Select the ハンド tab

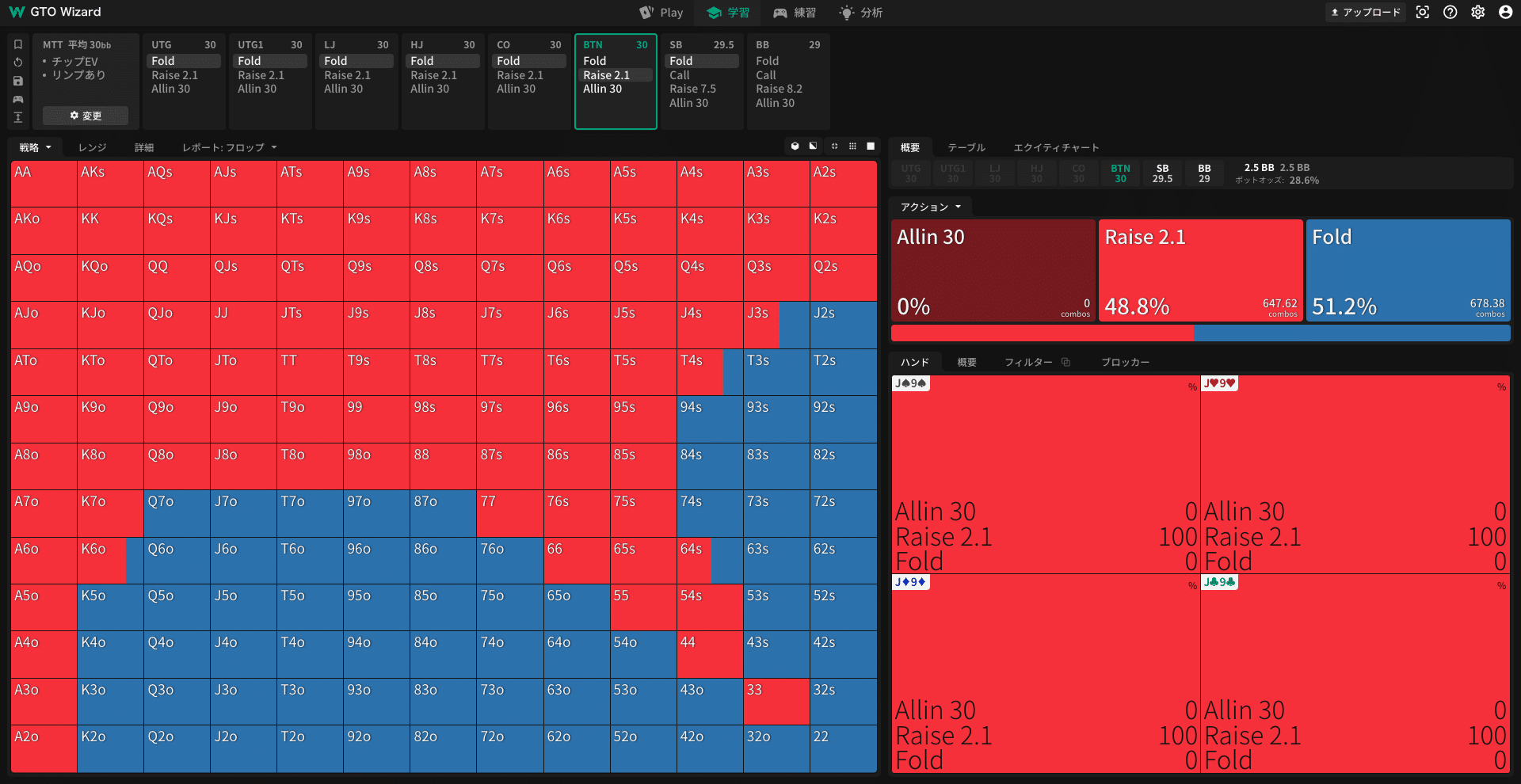click(x=915, y=362)
